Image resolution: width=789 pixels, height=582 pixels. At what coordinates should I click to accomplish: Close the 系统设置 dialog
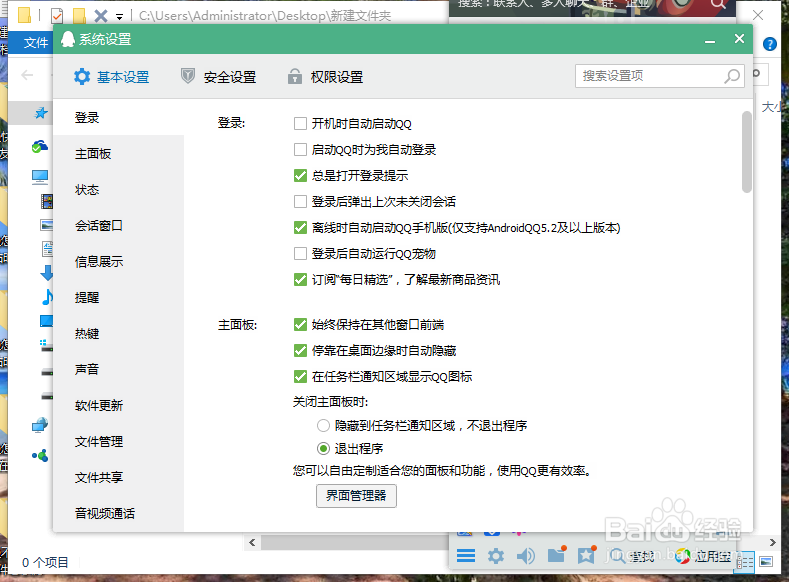tap(739, 39)
